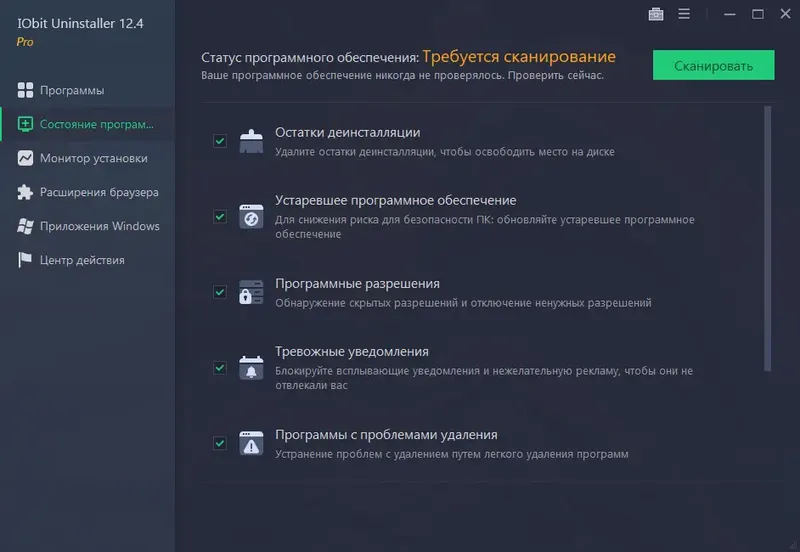Go to Монитор установки
800x552 pixels.
point(87,158)
